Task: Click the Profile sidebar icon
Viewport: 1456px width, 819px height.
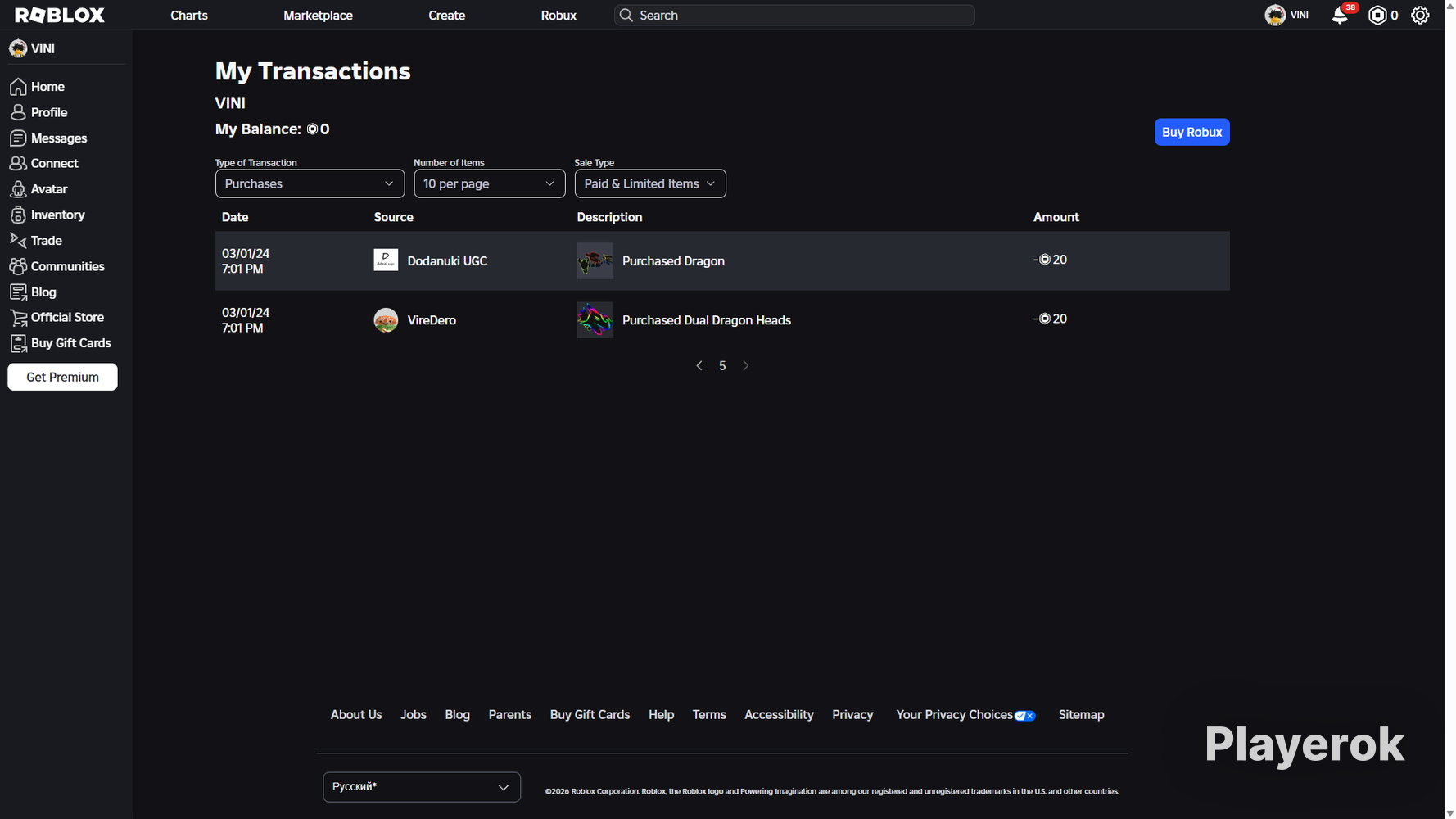Action: [18, 112]
